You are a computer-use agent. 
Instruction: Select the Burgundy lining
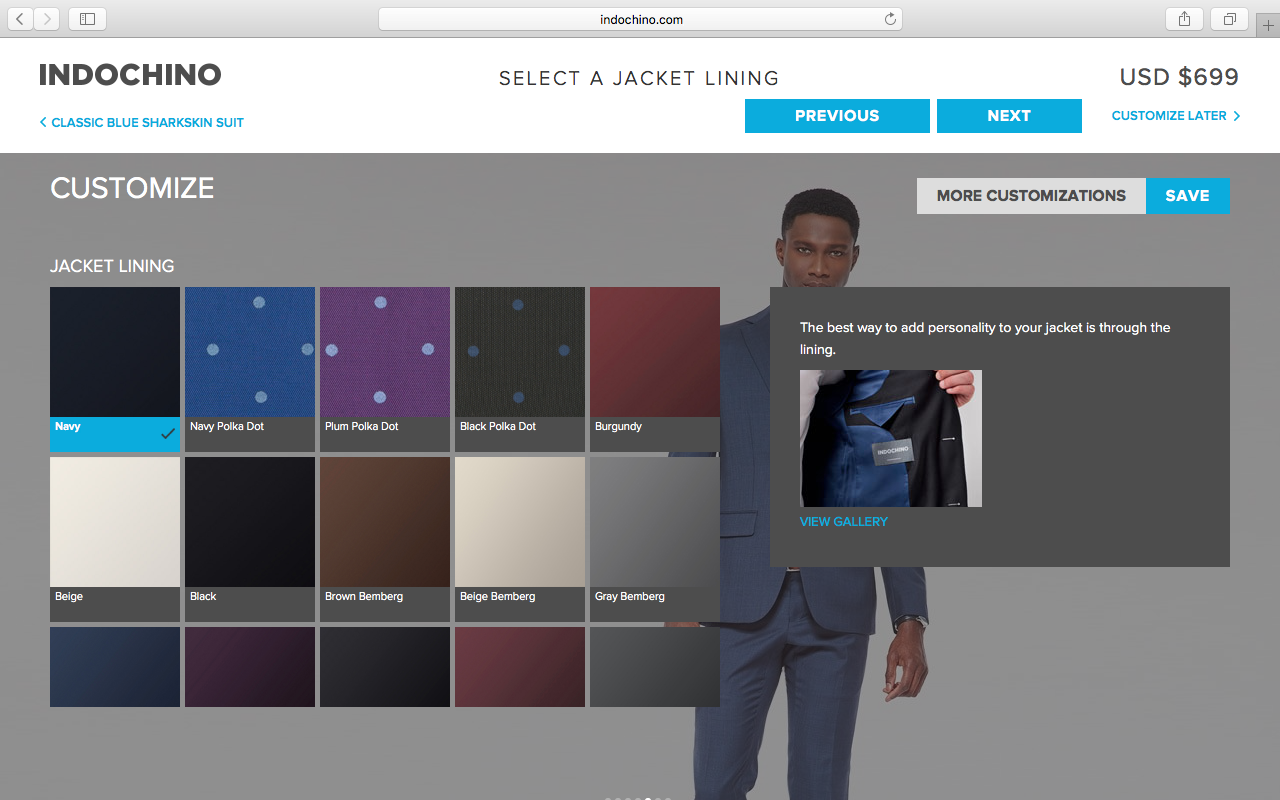655,369
